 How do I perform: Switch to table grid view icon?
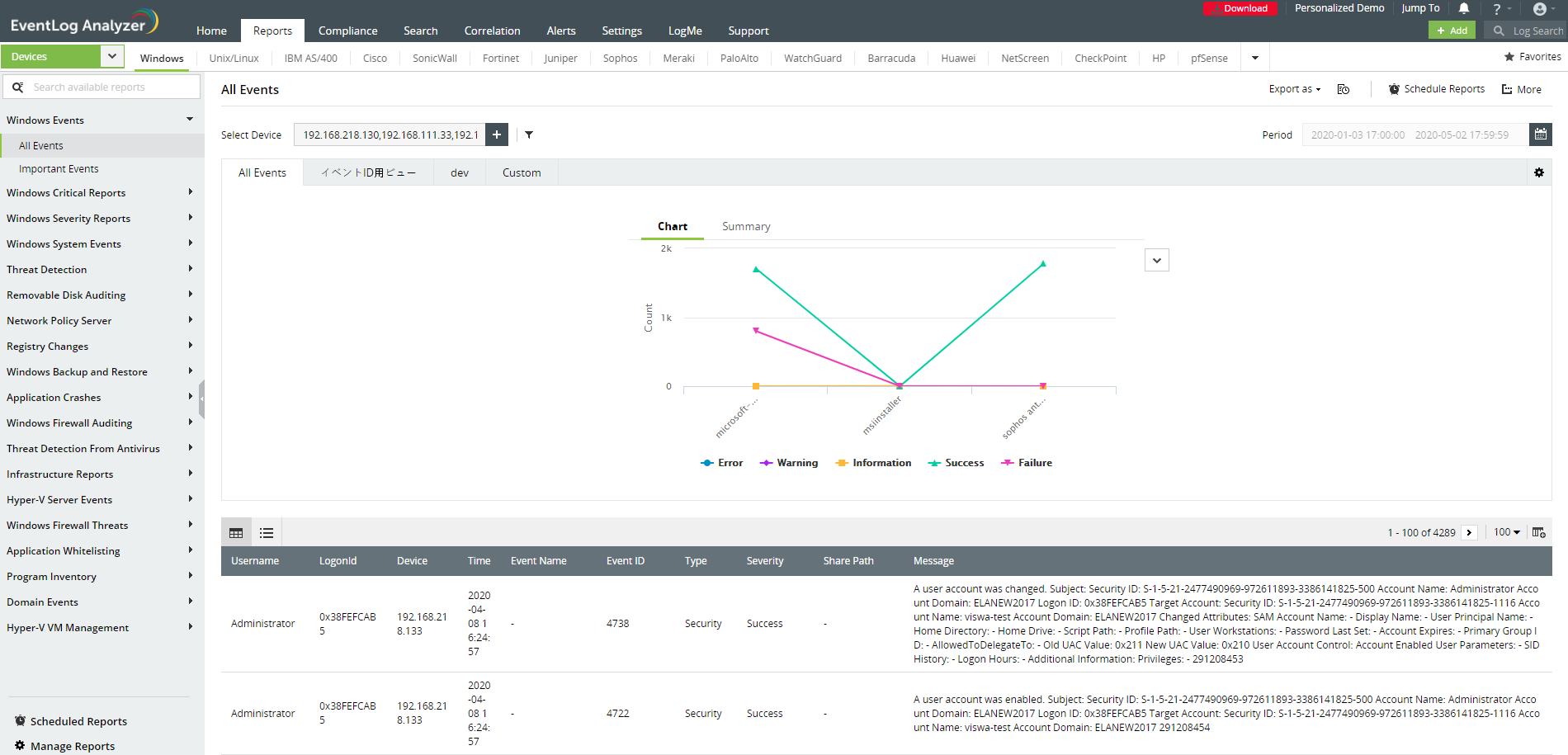coord(236,533)
